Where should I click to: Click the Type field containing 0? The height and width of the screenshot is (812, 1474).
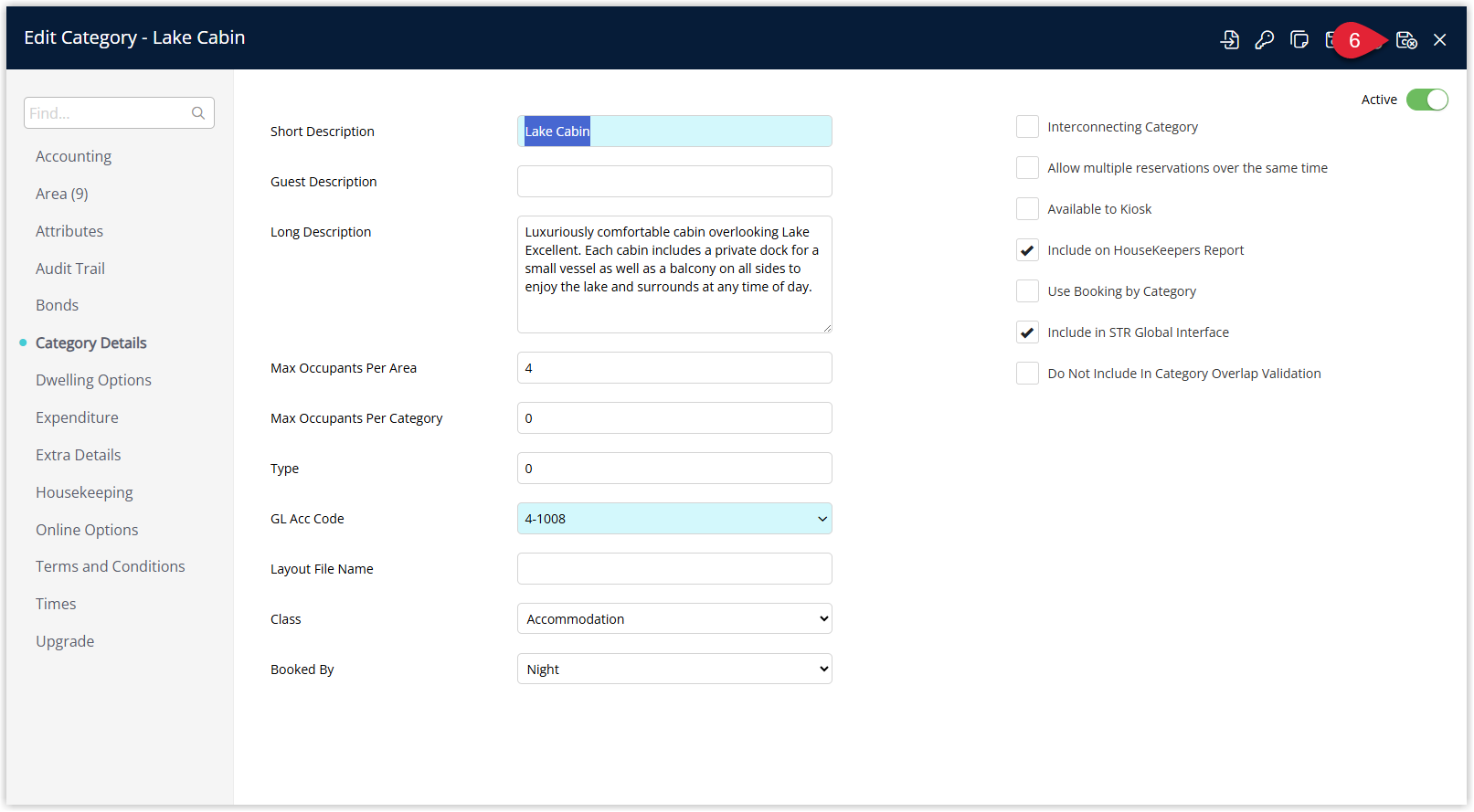click(x=674, y=469)
